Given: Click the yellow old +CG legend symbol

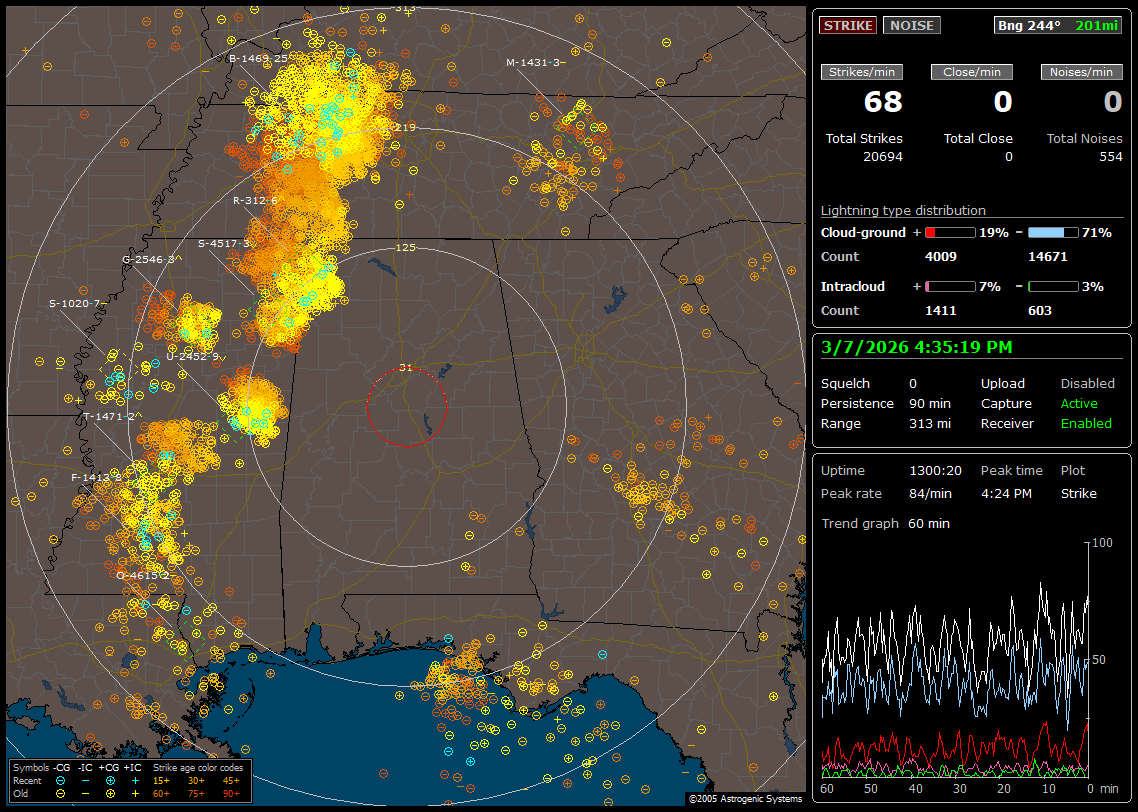Looking at the screenshot, I should tap(110, 793).
